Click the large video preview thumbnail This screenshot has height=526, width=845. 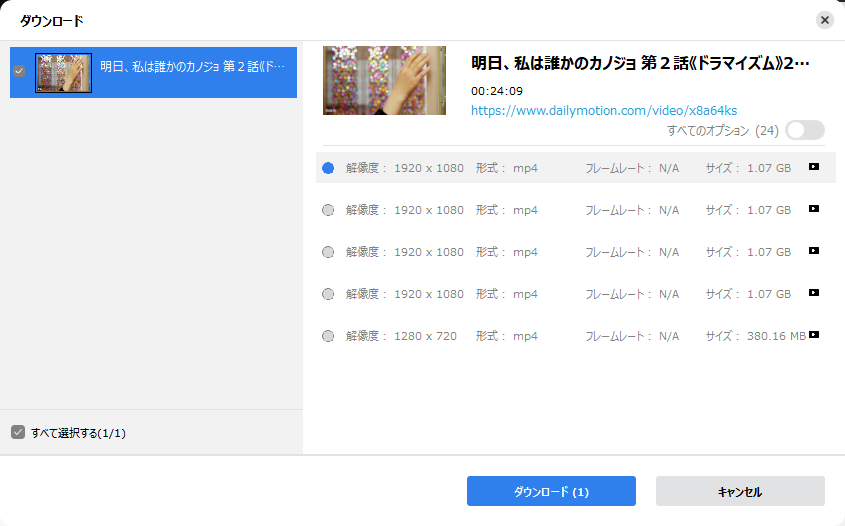pyautogui.click(x=384, y=80)
